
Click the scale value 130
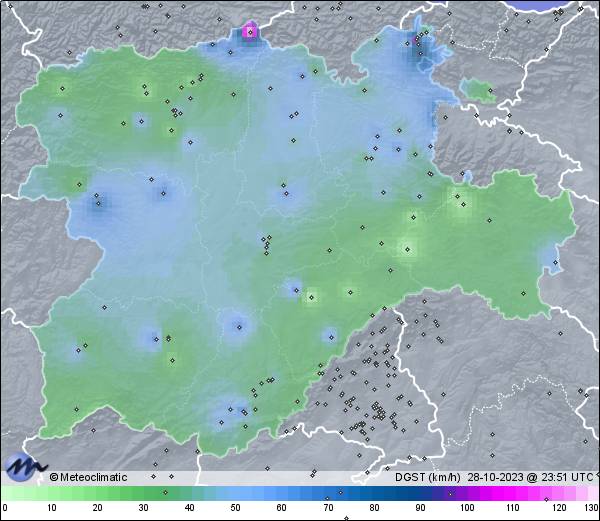[592, 508]
